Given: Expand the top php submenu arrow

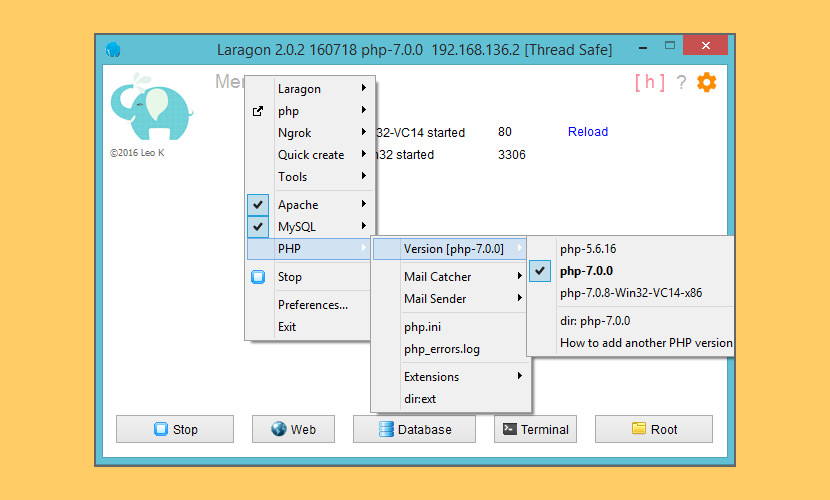Looking at the screenshot, I should pyautogui.click(x=364, y=110).
